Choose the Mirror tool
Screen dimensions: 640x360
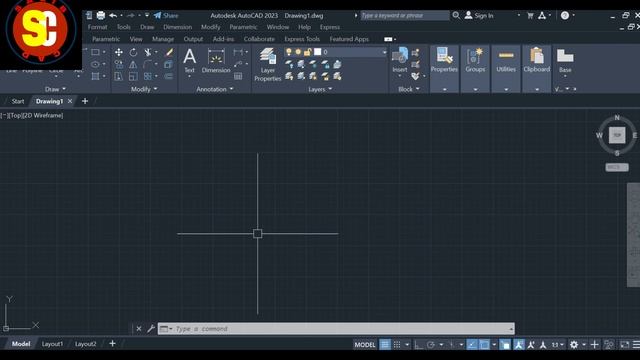(x=133, y=64)
